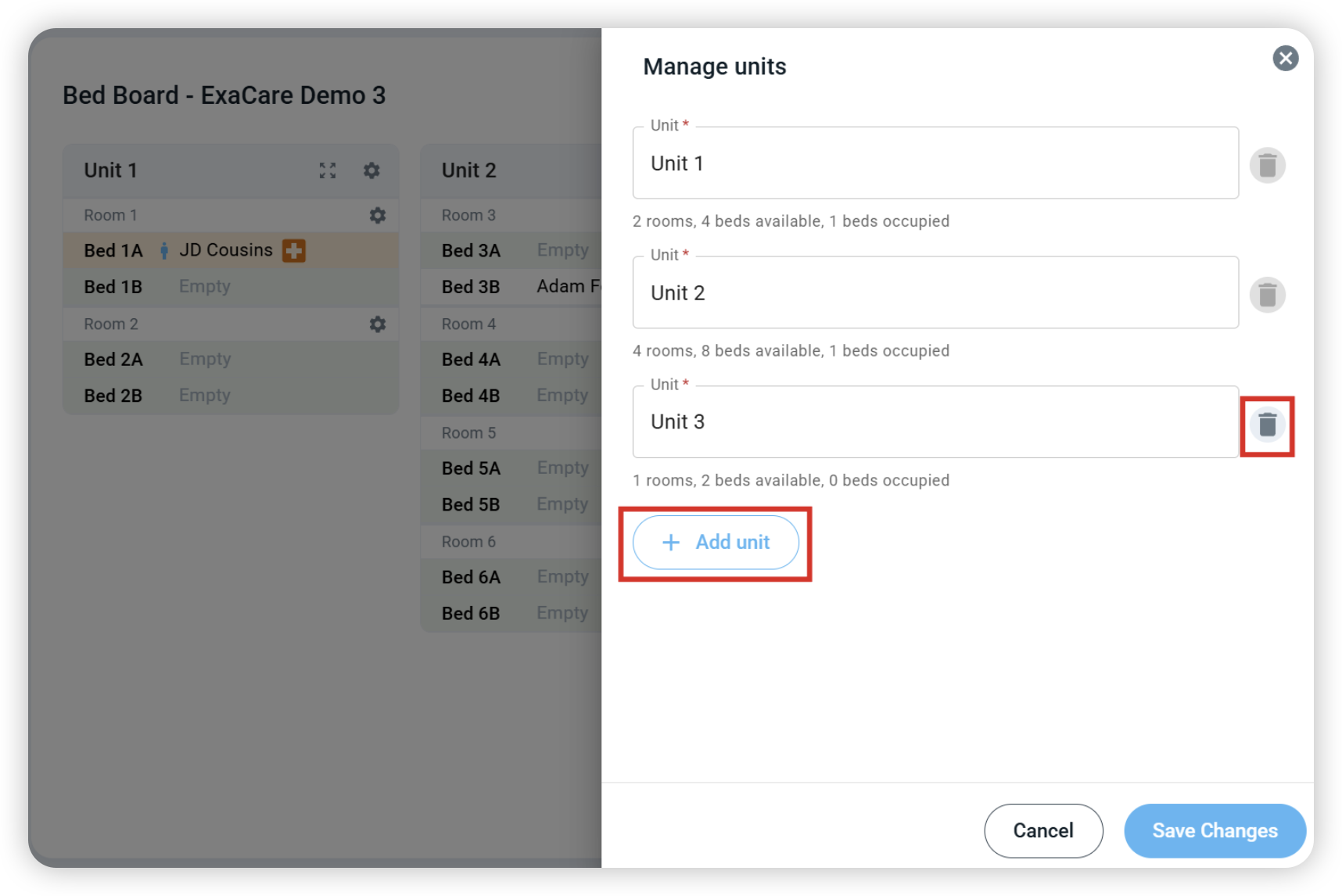Image resolution: width=1342 pixels, height=896 pixels.
Task: Select Bed 3B row with Adam
Action: pyautogui.click(x=511, y=287)
